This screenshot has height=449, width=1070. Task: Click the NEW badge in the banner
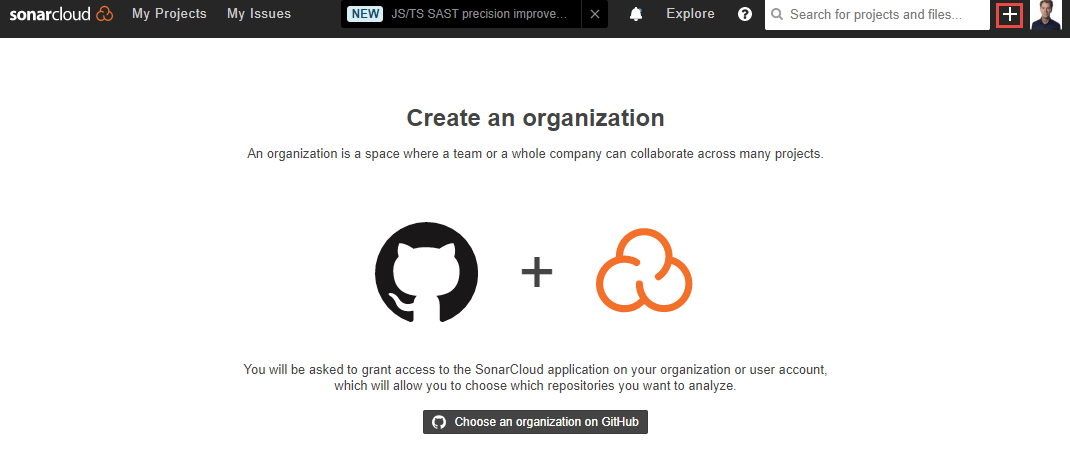click(x=365, y=14)
